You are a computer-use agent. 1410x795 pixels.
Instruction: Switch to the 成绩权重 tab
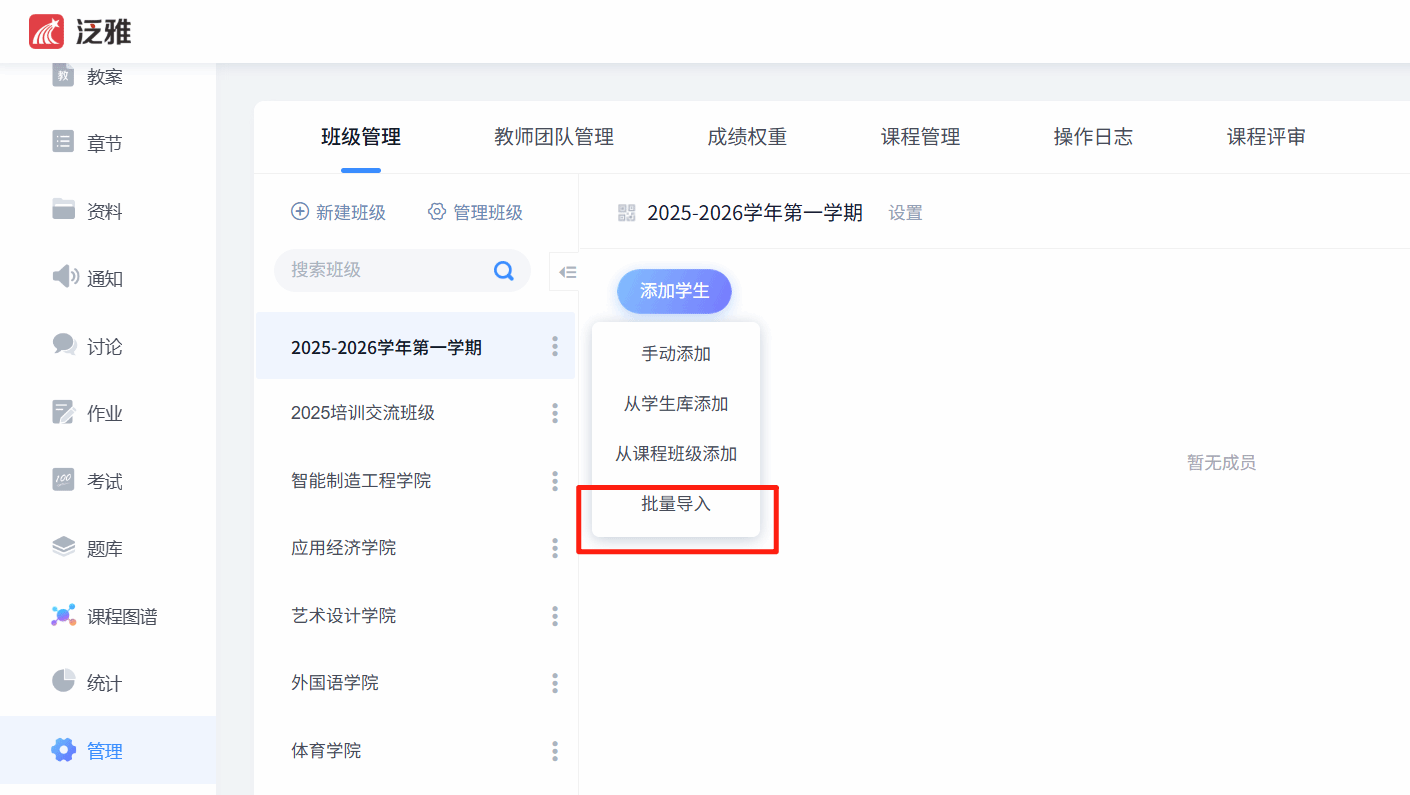(746, 137)
